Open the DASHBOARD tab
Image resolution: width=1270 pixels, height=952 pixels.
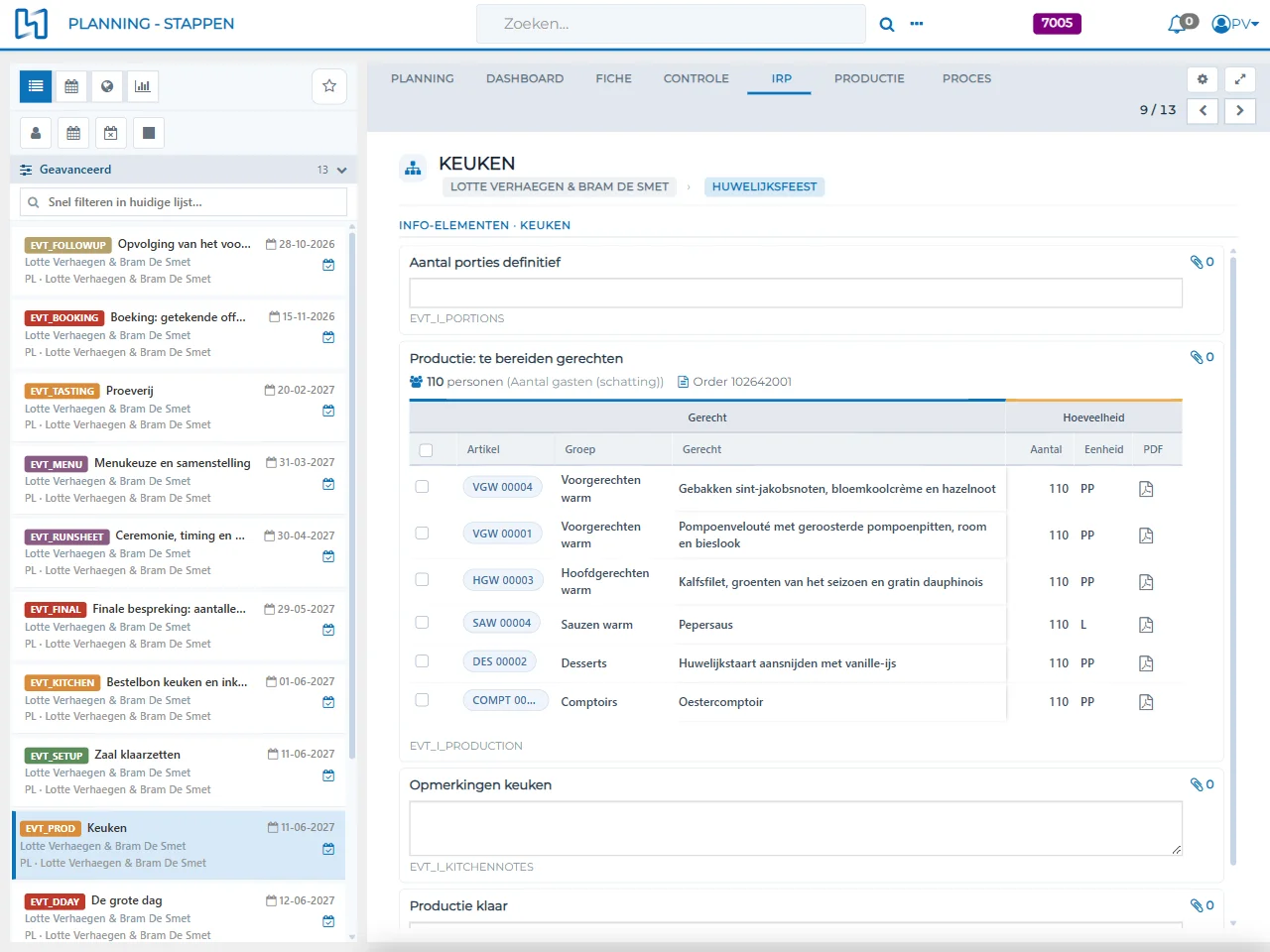coord(525,78)
